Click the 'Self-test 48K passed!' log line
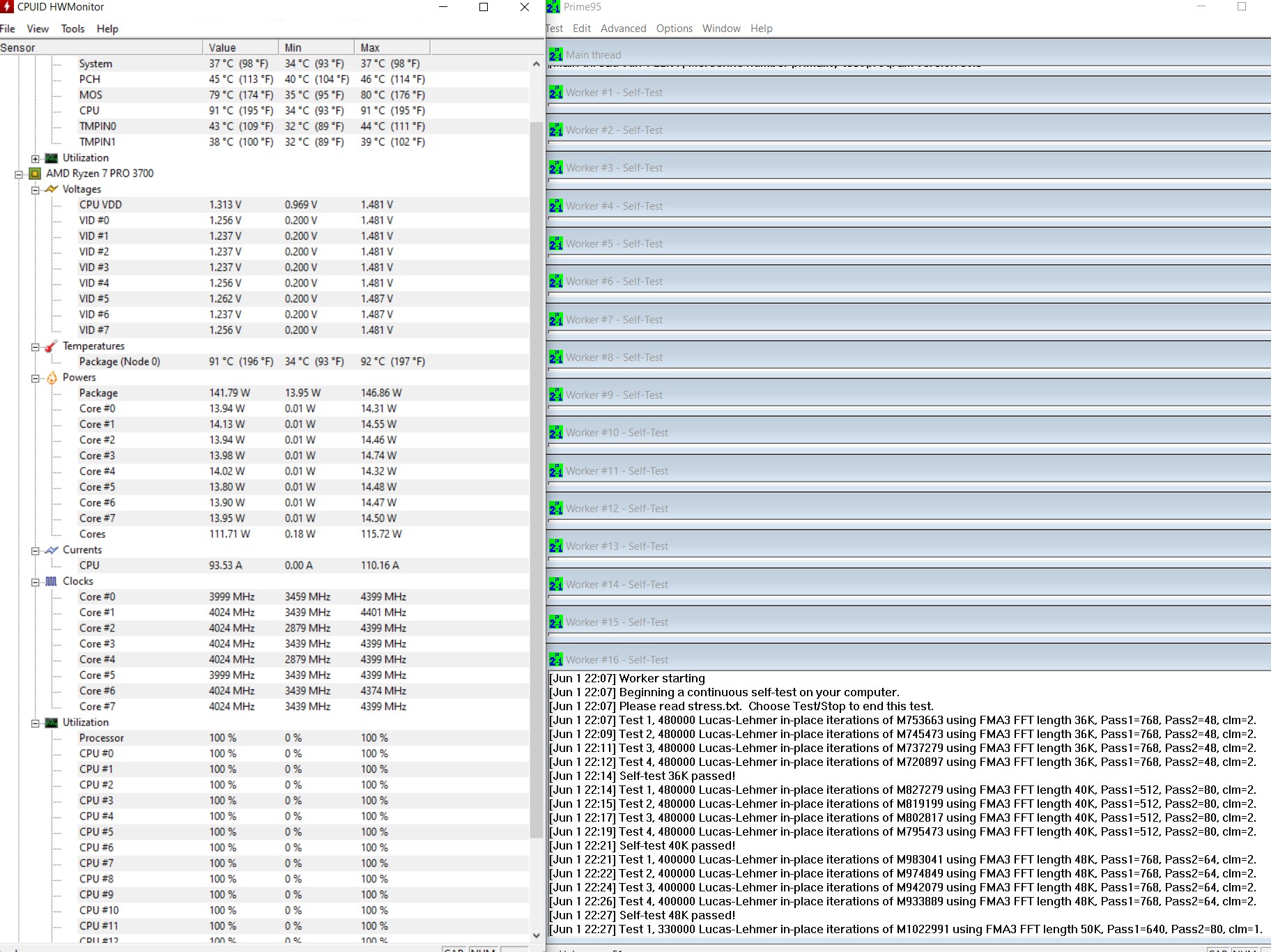 click(x=642, y=916)
